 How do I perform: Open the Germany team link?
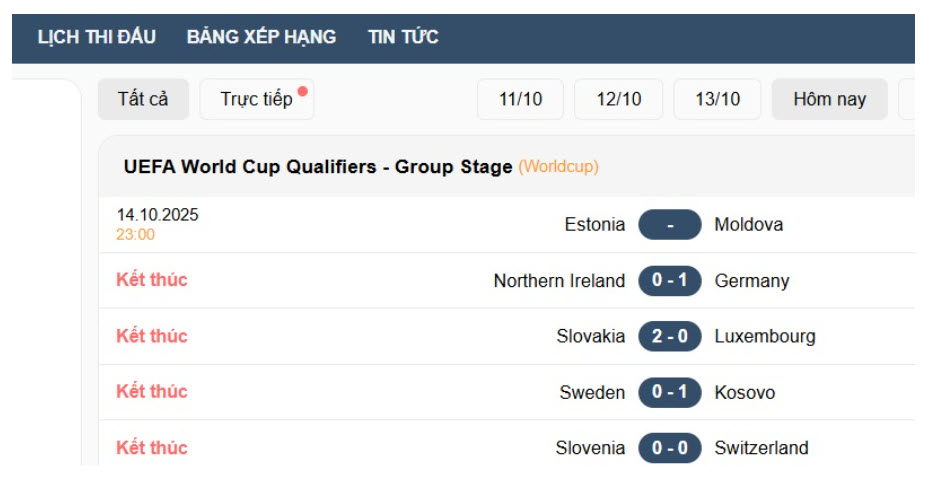751,281
